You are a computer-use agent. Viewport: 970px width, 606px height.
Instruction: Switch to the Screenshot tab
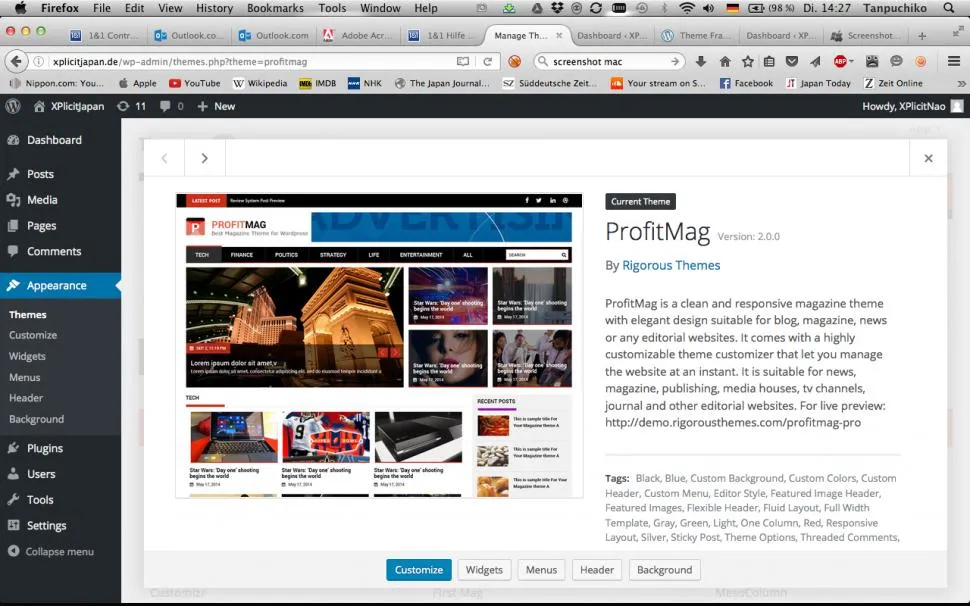coord(864,36)
